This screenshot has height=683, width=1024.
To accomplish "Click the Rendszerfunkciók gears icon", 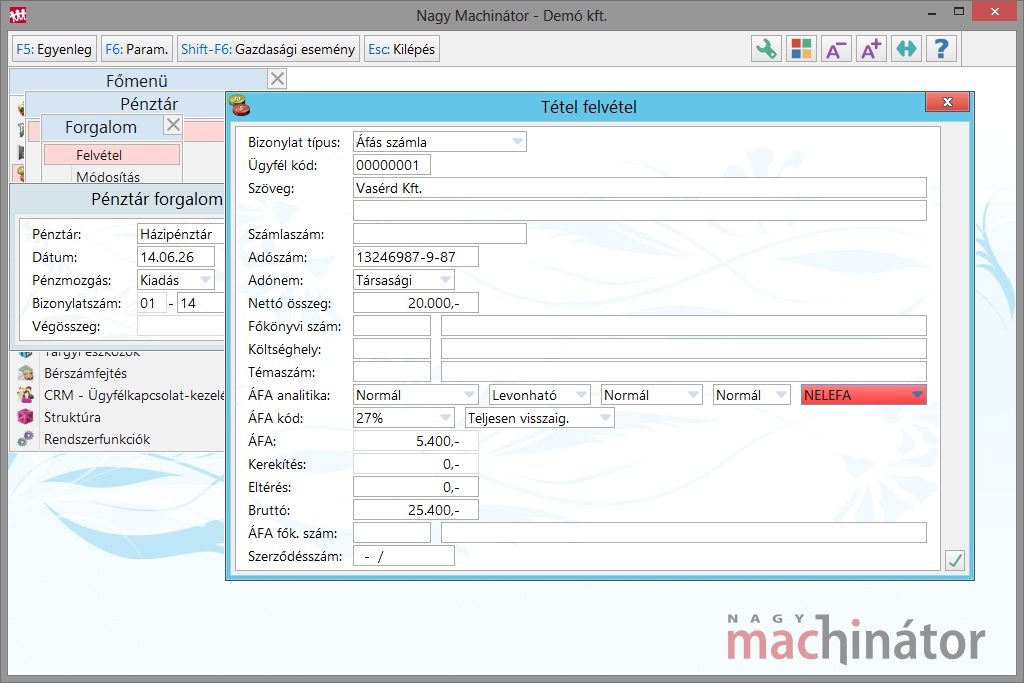I will (26, 439).
